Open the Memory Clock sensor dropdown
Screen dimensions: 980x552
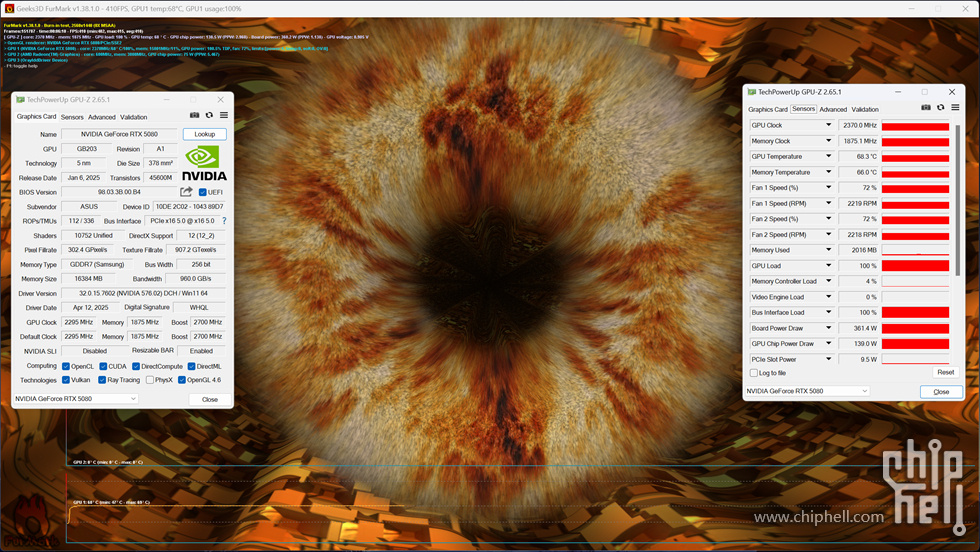pos(829,141)
